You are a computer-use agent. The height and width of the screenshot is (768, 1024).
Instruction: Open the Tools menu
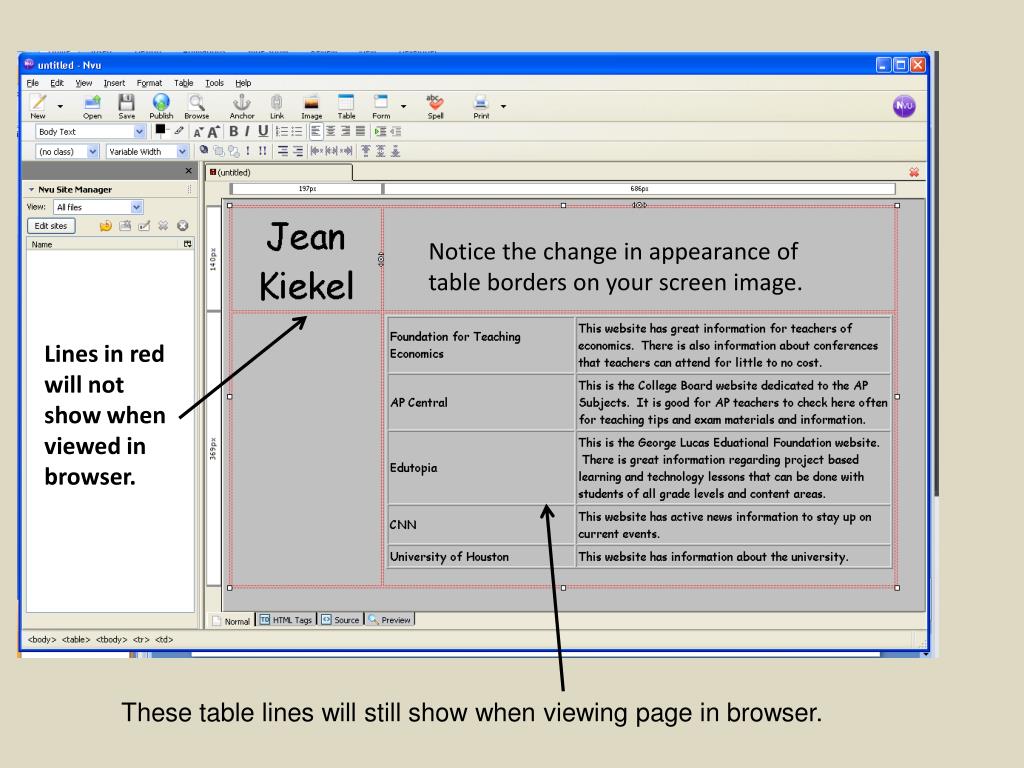214,83
